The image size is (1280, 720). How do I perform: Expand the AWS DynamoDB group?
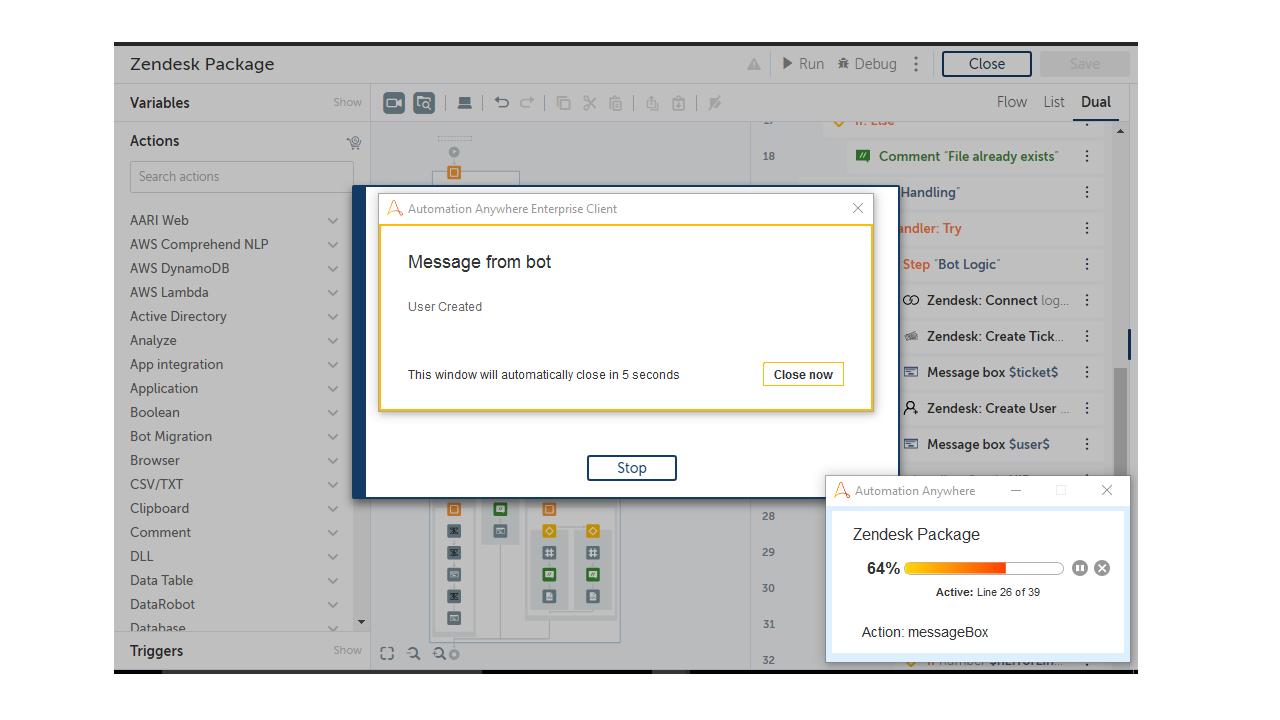(x=333, y=268)
